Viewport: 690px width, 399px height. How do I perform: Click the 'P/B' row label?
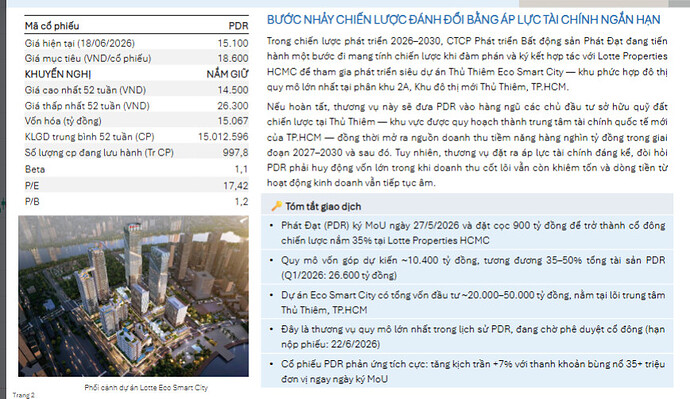[x=32, y=201]
